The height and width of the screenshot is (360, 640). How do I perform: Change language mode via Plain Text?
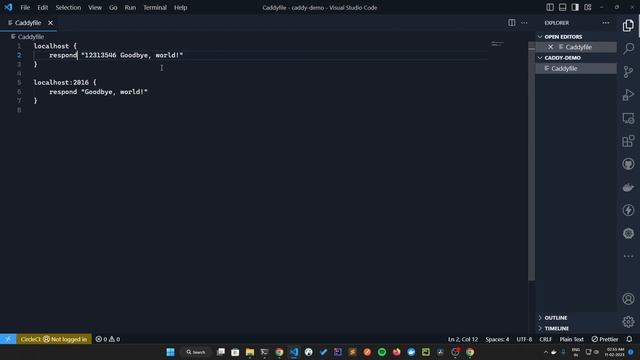(571, 339)
